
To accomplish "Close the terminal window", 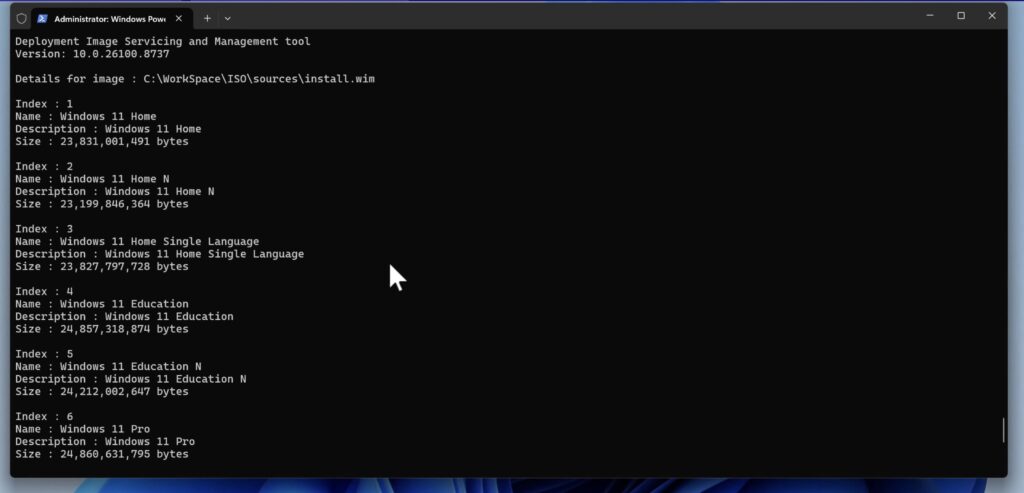I will [992, 16].
